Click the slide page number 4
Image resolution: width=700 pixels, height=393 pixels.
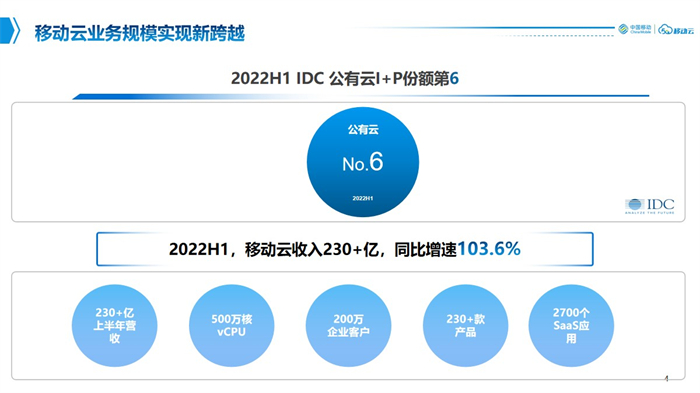[x=667, y=379]
